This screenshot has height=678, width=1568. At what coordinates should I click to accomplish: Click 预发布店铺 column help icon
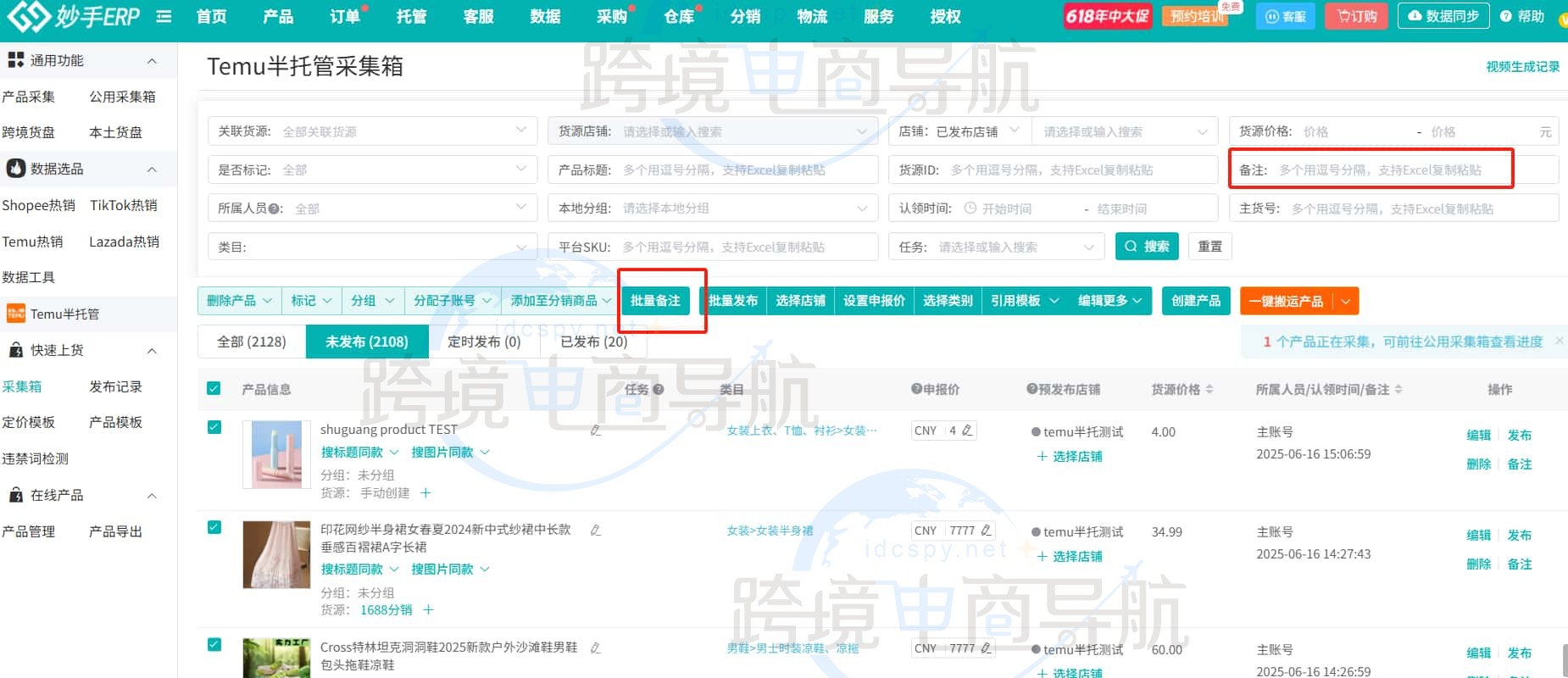[1031, 389]
